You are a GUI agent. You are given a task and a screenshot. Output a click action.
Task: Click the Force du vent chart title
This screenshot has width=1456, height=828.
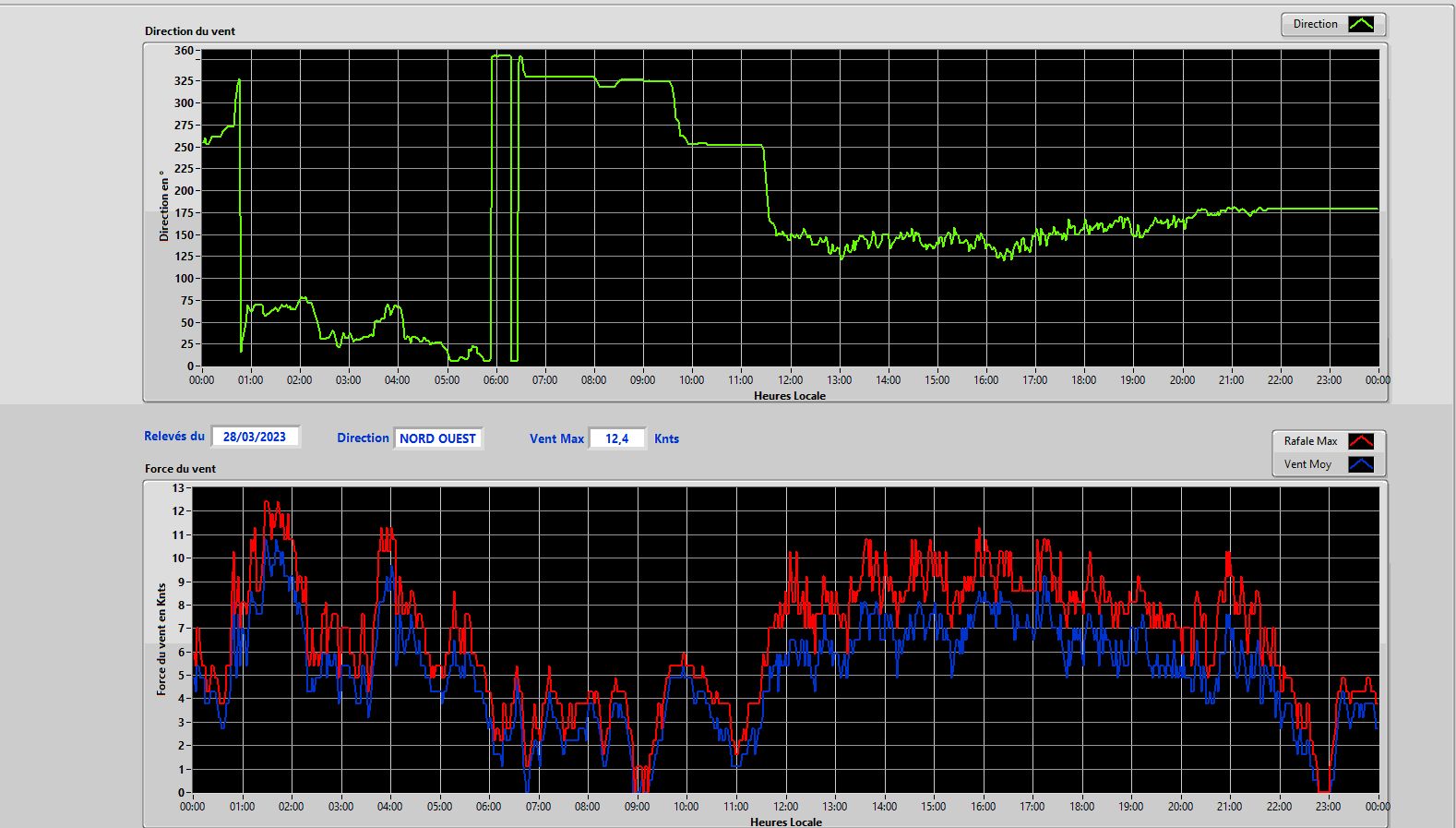(180, 468)
